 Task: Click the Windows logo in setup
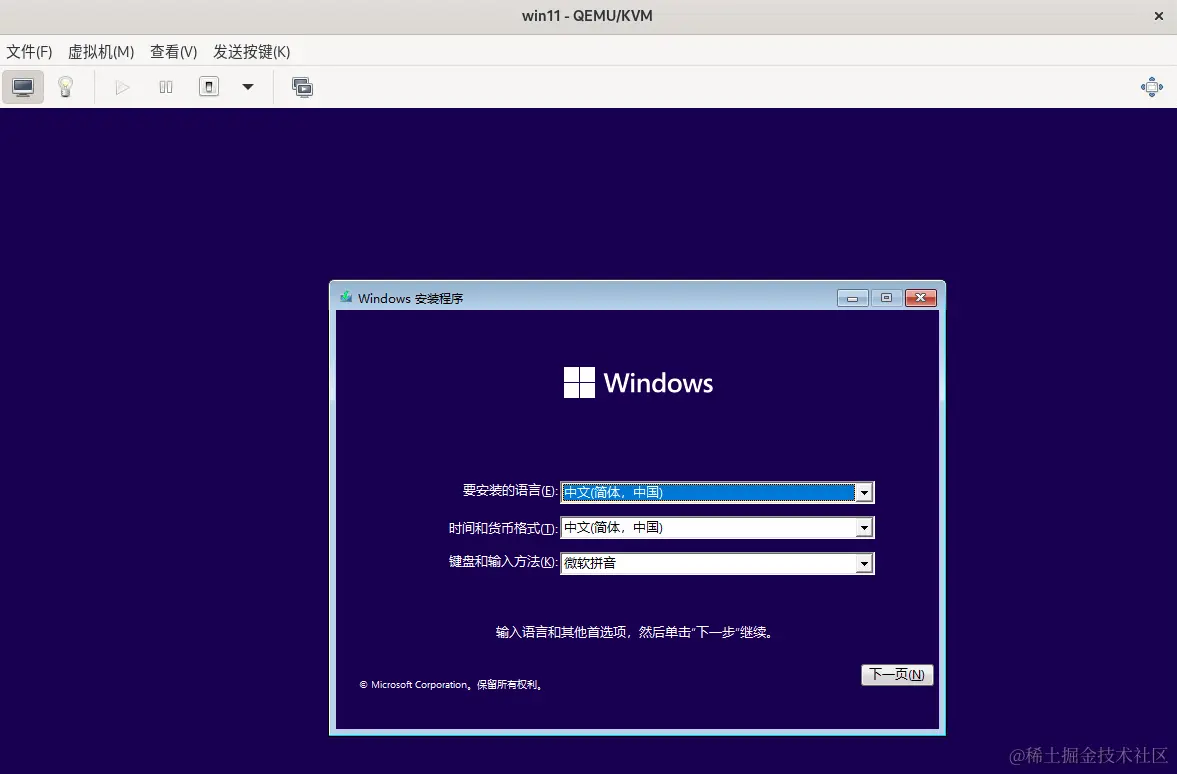(x=638, y=382)
